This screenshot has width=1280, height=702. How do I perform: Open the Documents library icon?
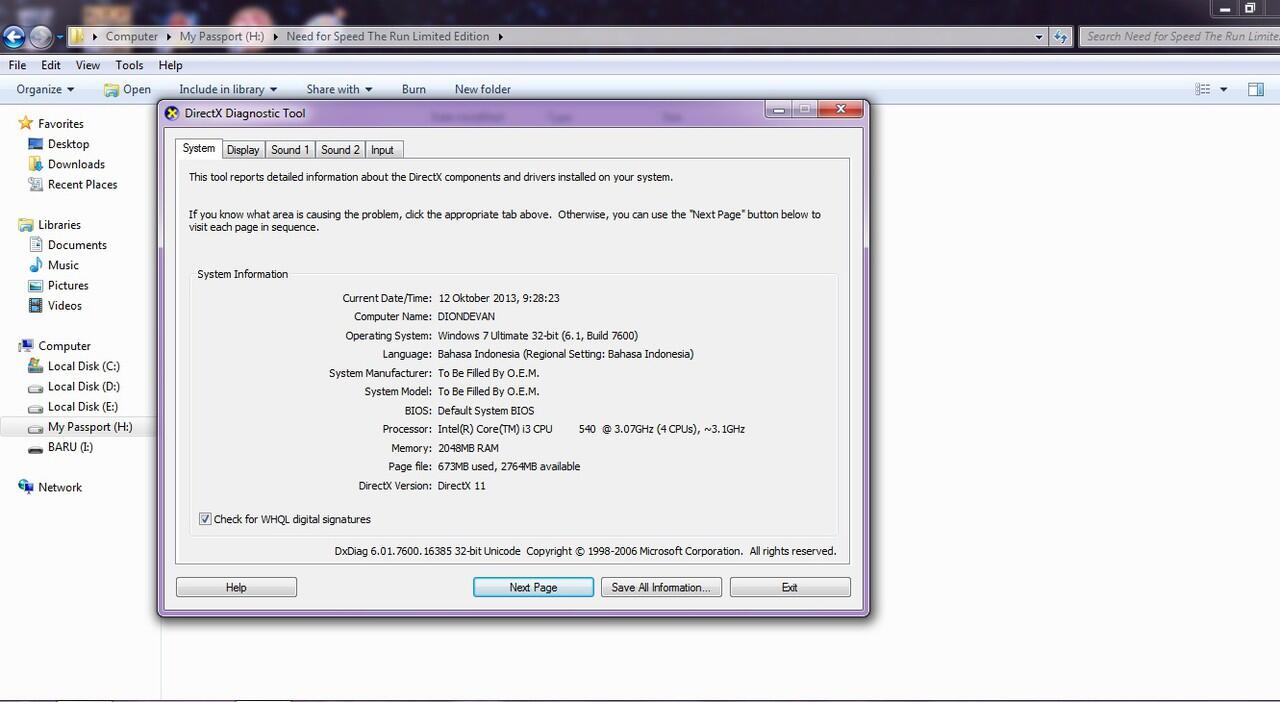[x=36, y=245]
